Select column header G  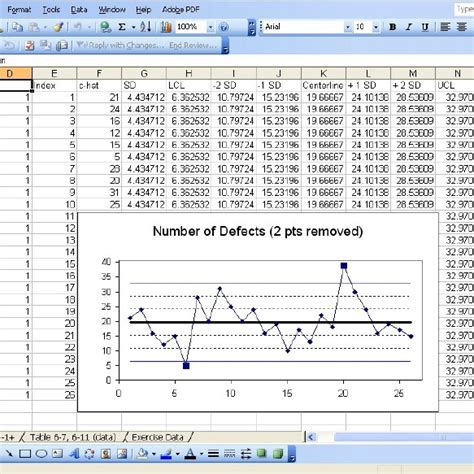click(x=144, y=73)
